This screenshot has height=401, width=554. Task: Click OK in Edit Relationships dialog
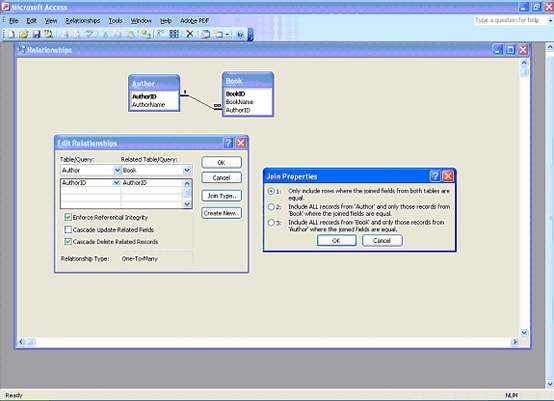coord(222,162)
